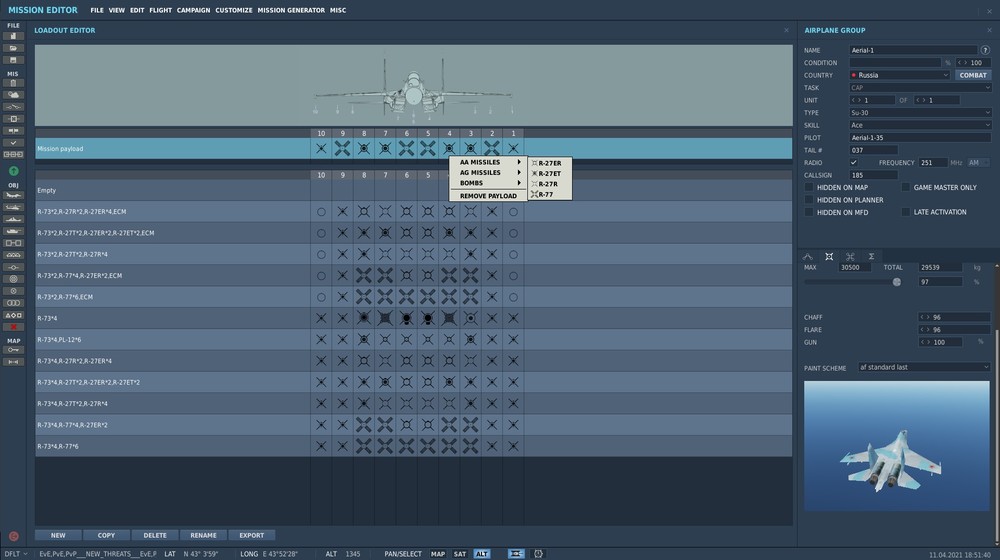
Task: Open the Country dropdown showing Russia
Action: 899,75
